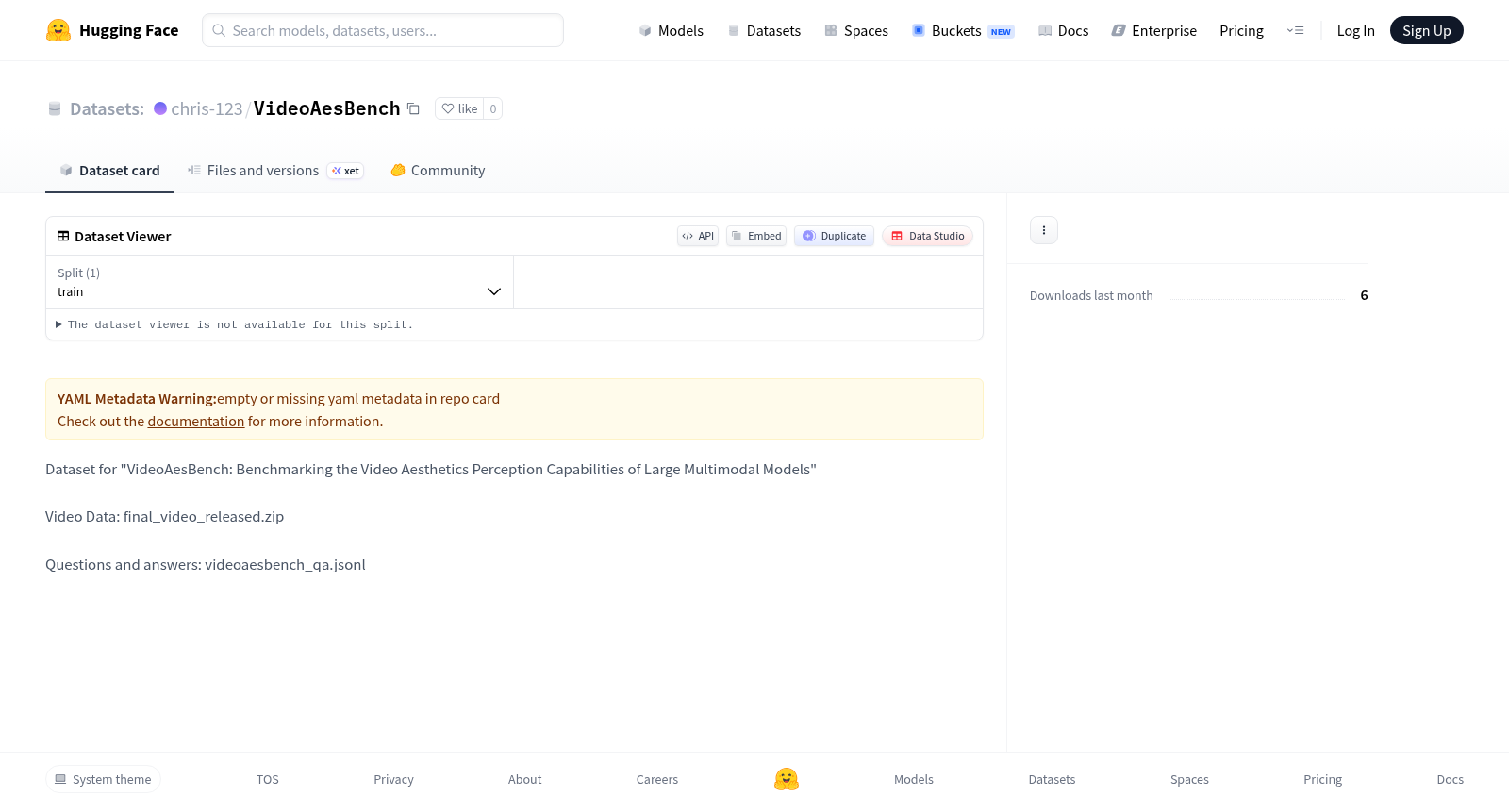
Task: Open the three-dot options menu
Action: [x=1044, y=230]
